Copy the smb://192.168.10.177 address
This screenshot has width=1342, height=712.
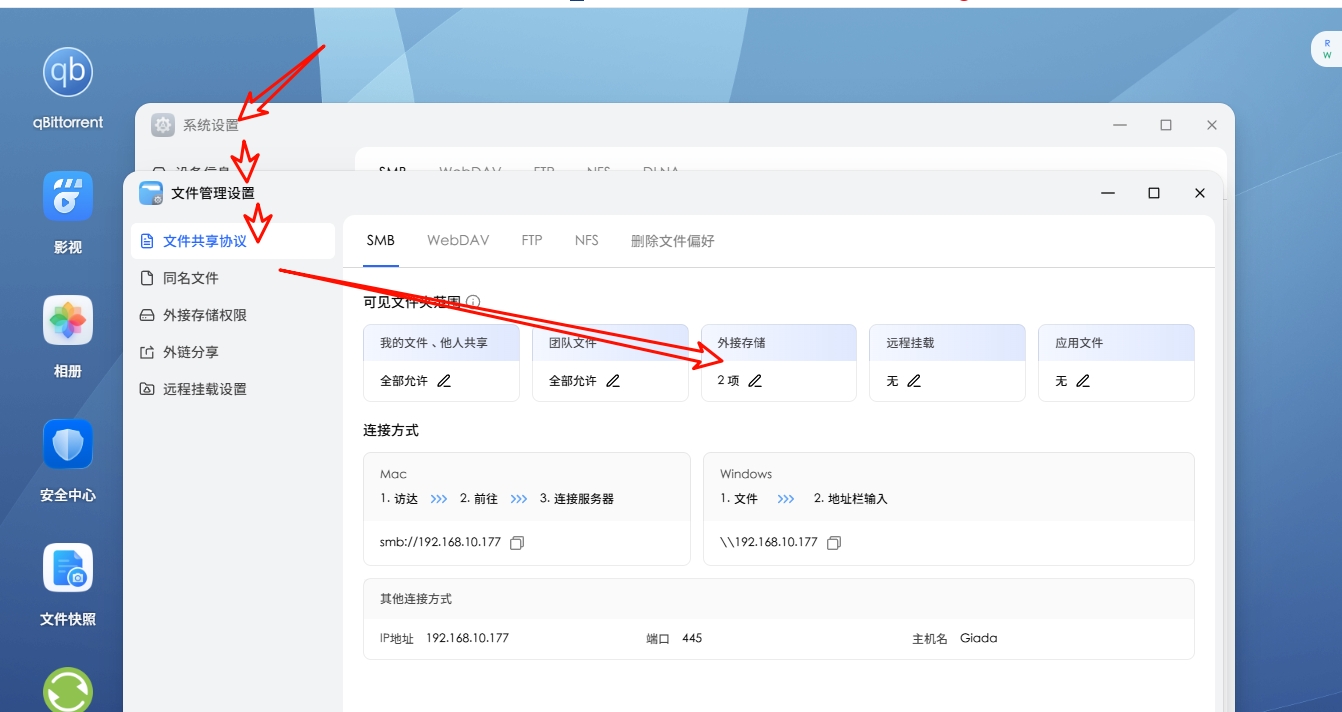pos(517,543)
